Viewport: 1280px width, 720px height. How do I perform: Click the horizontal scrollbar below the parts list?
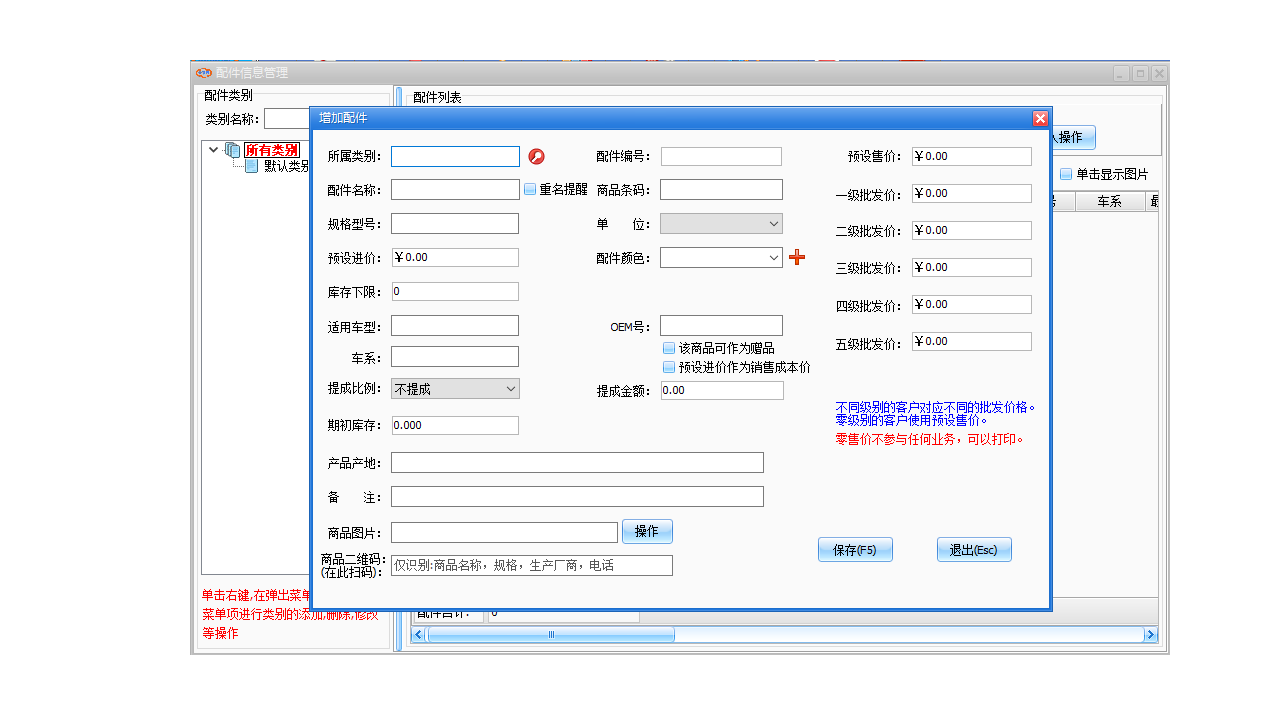click(550, 634)
